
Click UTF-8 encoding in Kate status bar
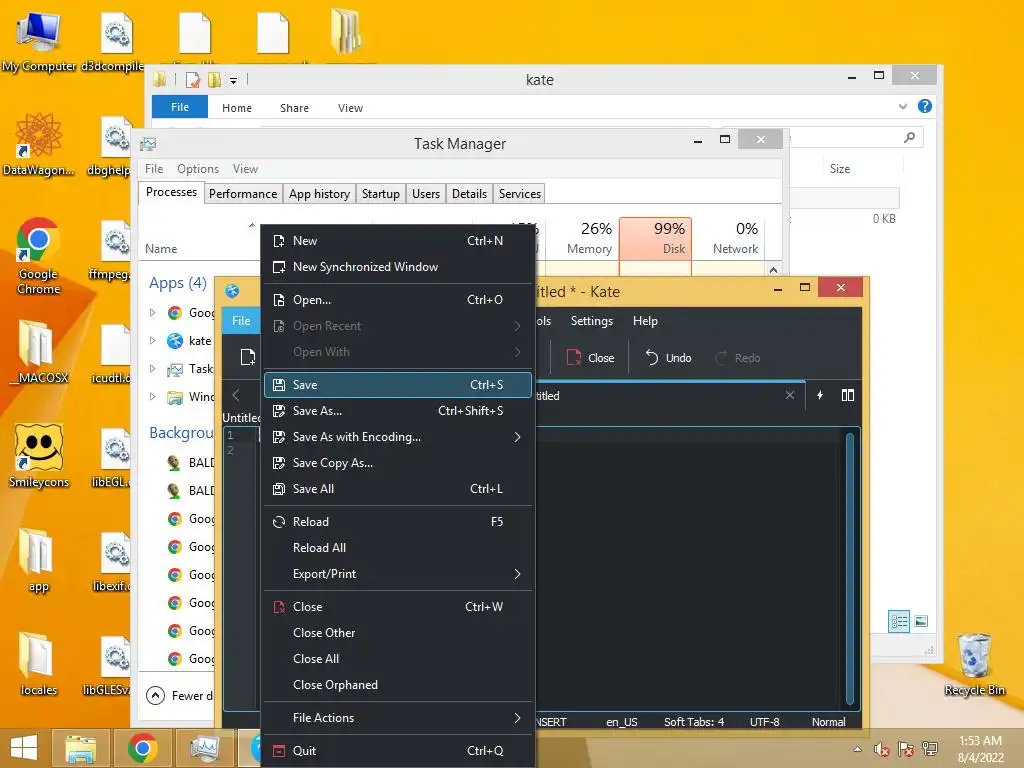pos(765,722)
